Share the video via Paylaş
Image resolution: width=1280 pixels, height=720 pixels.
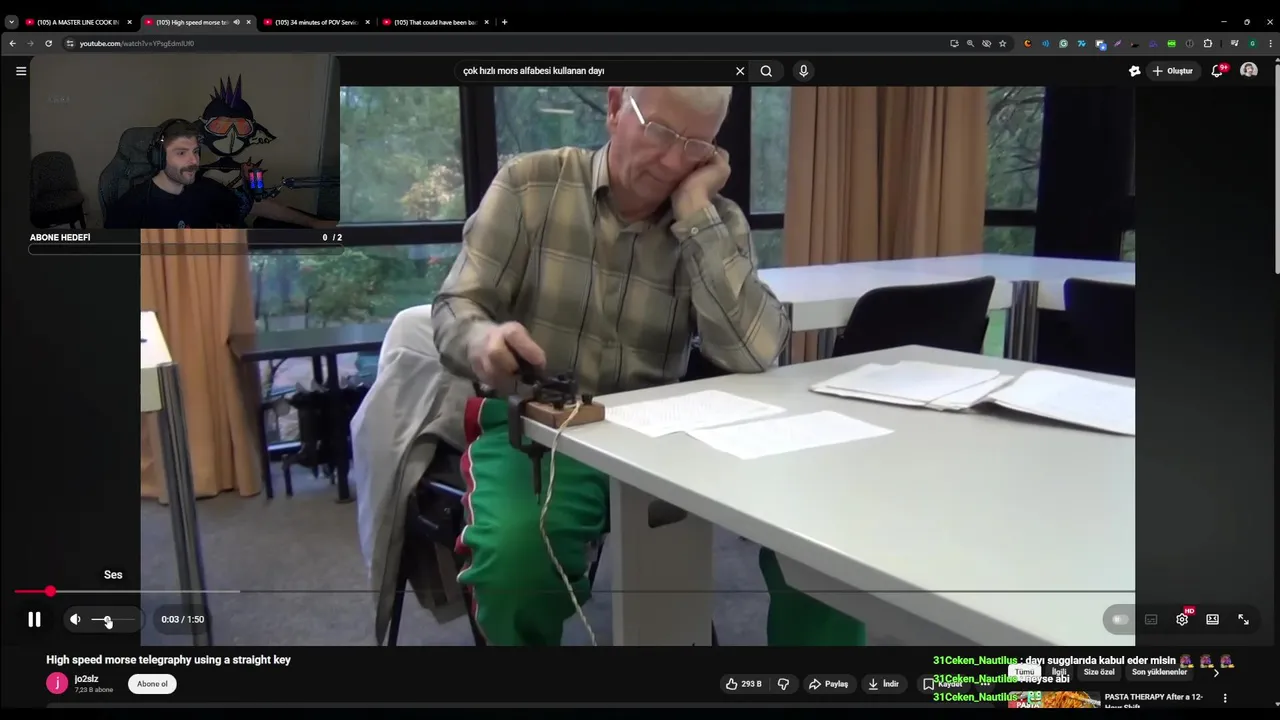coord(828,684)
